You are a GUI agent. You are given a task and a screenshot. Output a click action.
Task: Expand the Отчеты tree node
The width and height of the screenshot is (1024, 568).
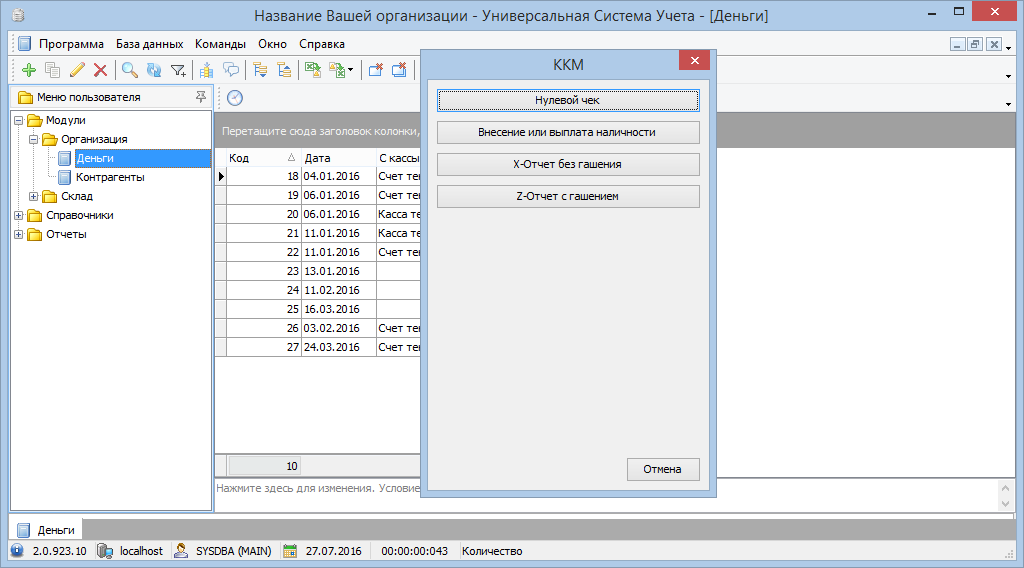click(19, 235)
